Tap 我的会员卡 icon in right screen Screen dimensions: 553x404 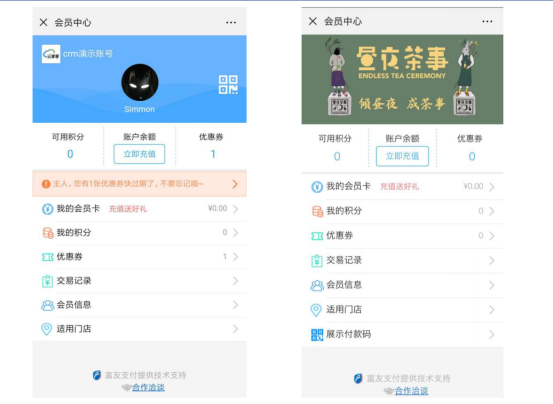[x=317, y=186]
